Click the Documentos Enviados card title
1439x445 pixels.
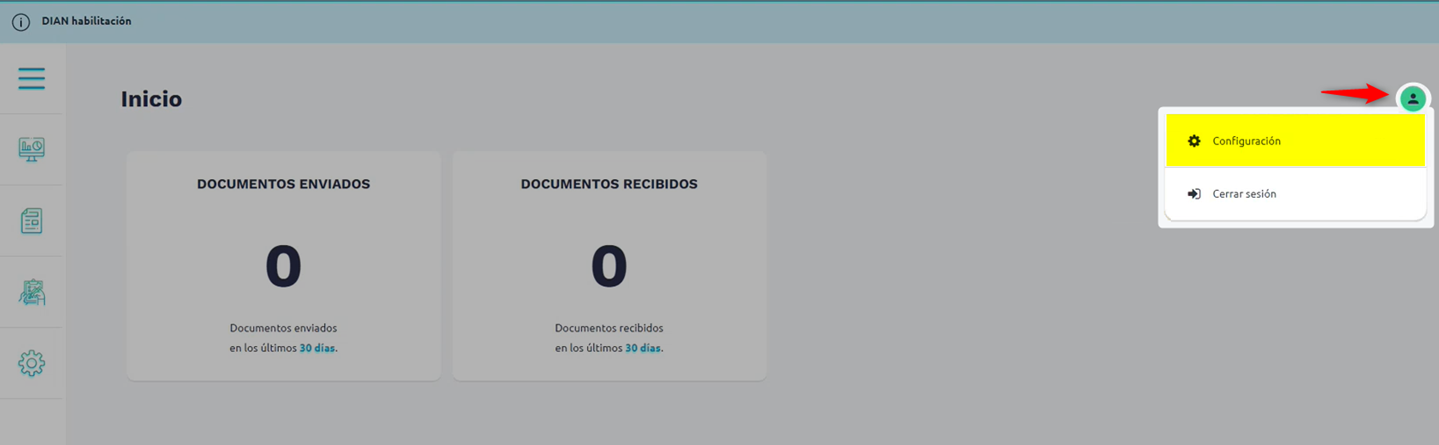tap(283, 184)
